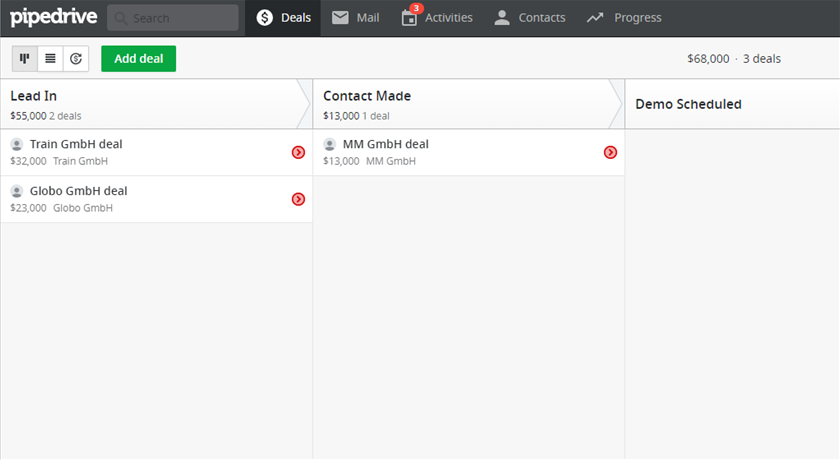
Task: Click the Train GmbH deal person avatar
Action: pyautogui.click(x=17, y=145)
